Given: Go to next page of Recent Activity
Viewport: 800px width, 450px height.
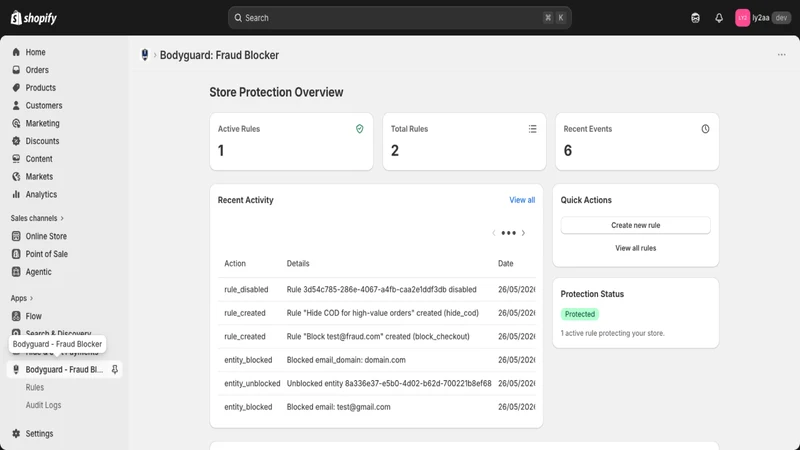Looking at the screenshot, I should tap(523, 233).
